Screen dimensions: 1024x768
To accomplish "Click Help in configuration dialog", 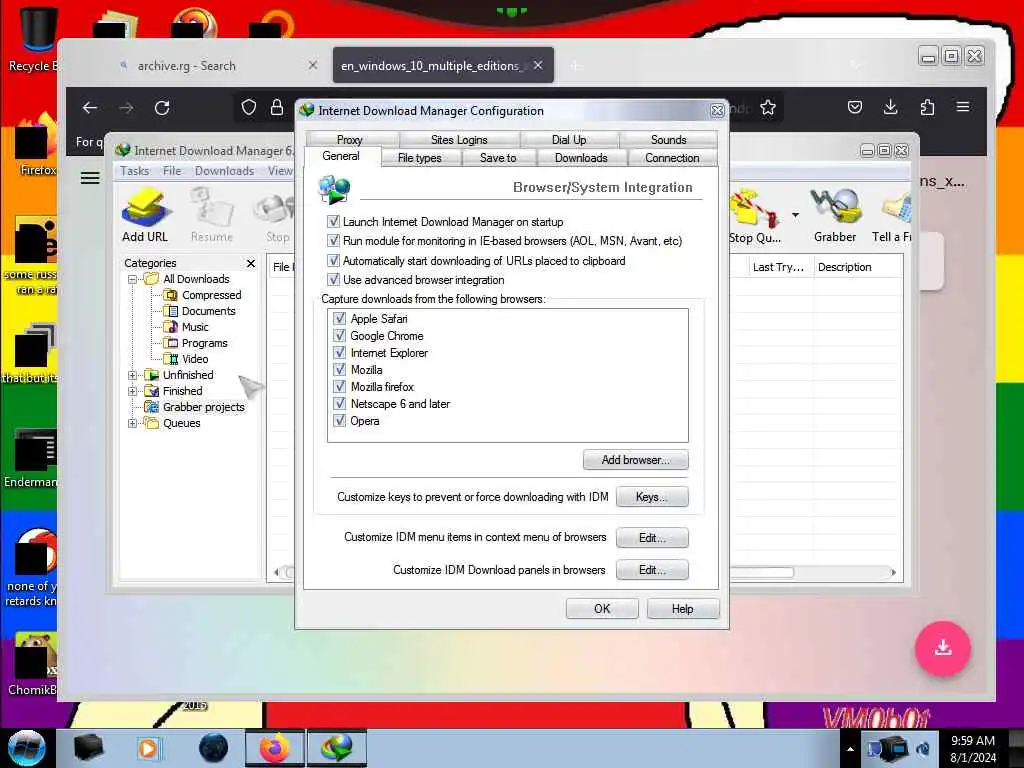I will tap(682, 609).
